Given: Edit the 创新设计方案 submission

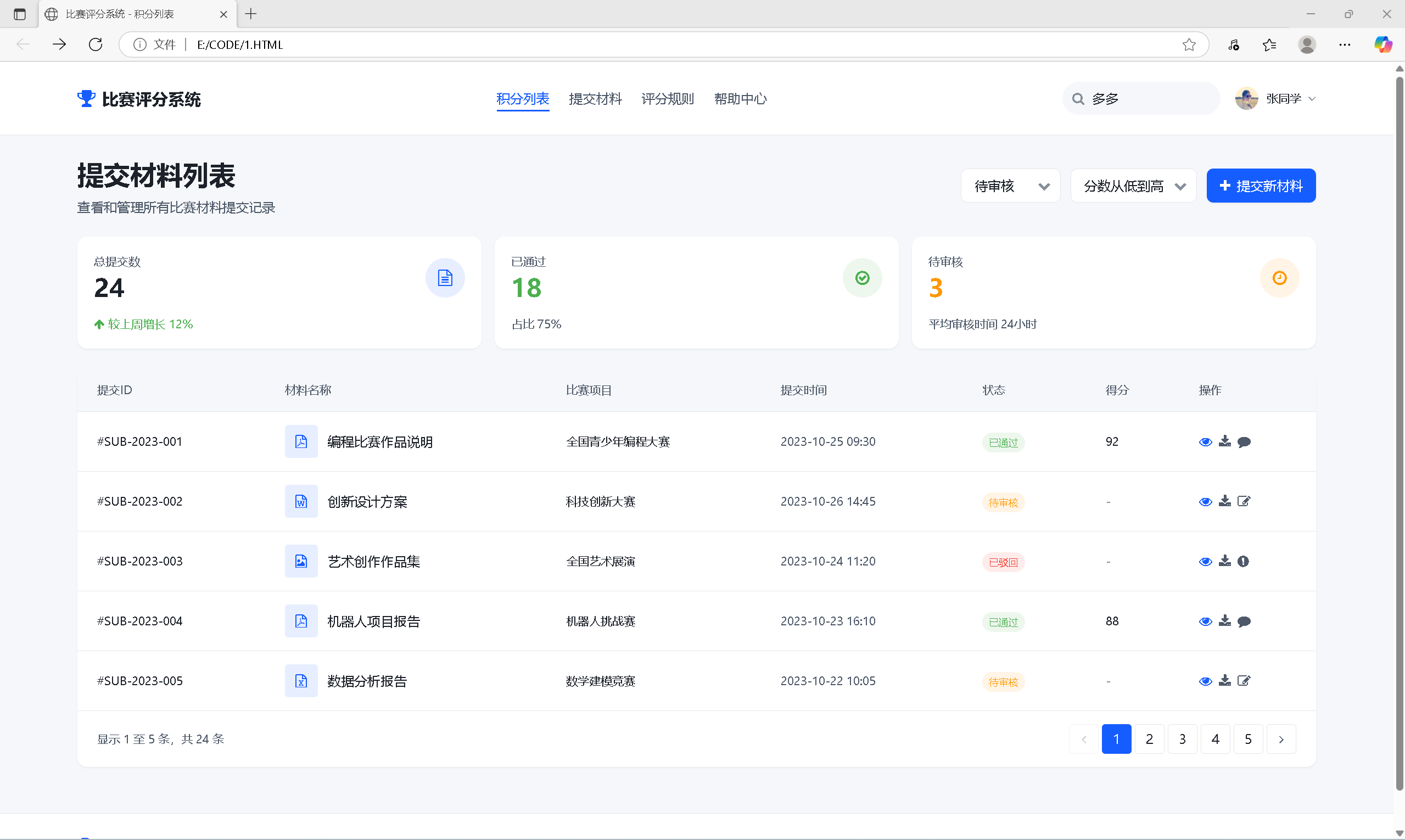Looking at the screenshot, I should coord(1244,501).
